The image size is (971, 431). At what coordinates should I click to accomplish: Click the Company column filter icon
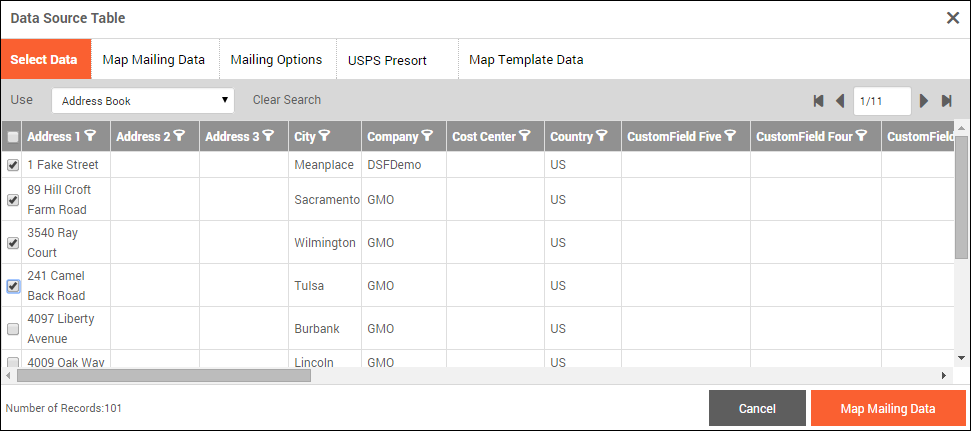tap(427, 136)
